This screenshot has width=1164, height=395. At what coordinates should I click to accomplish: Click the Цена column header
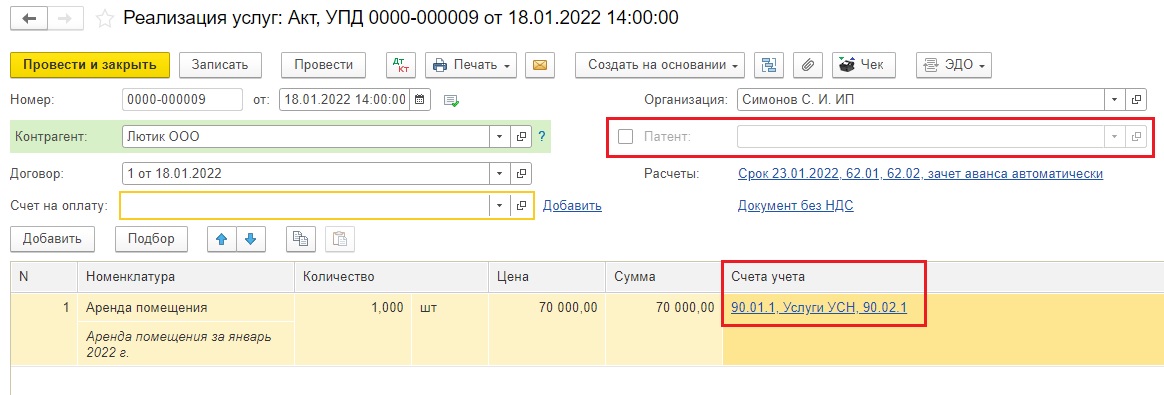tap(547, 277)
